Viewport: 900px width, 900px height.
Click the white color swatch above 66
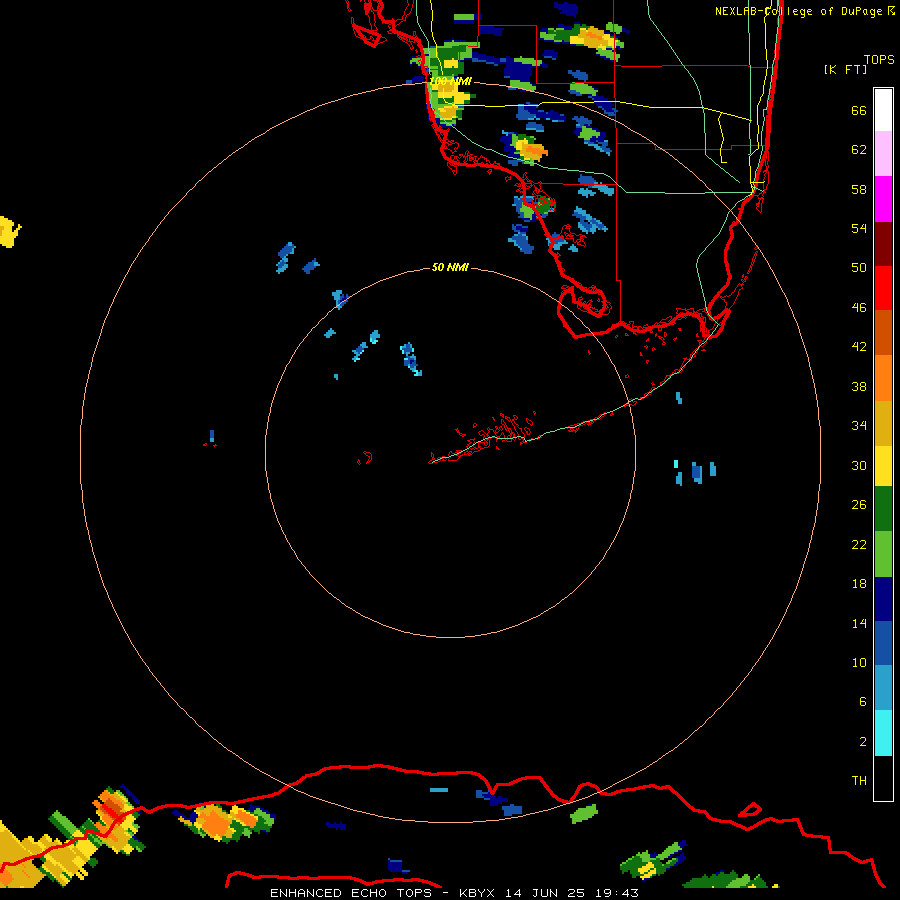[x=883, y=110]
